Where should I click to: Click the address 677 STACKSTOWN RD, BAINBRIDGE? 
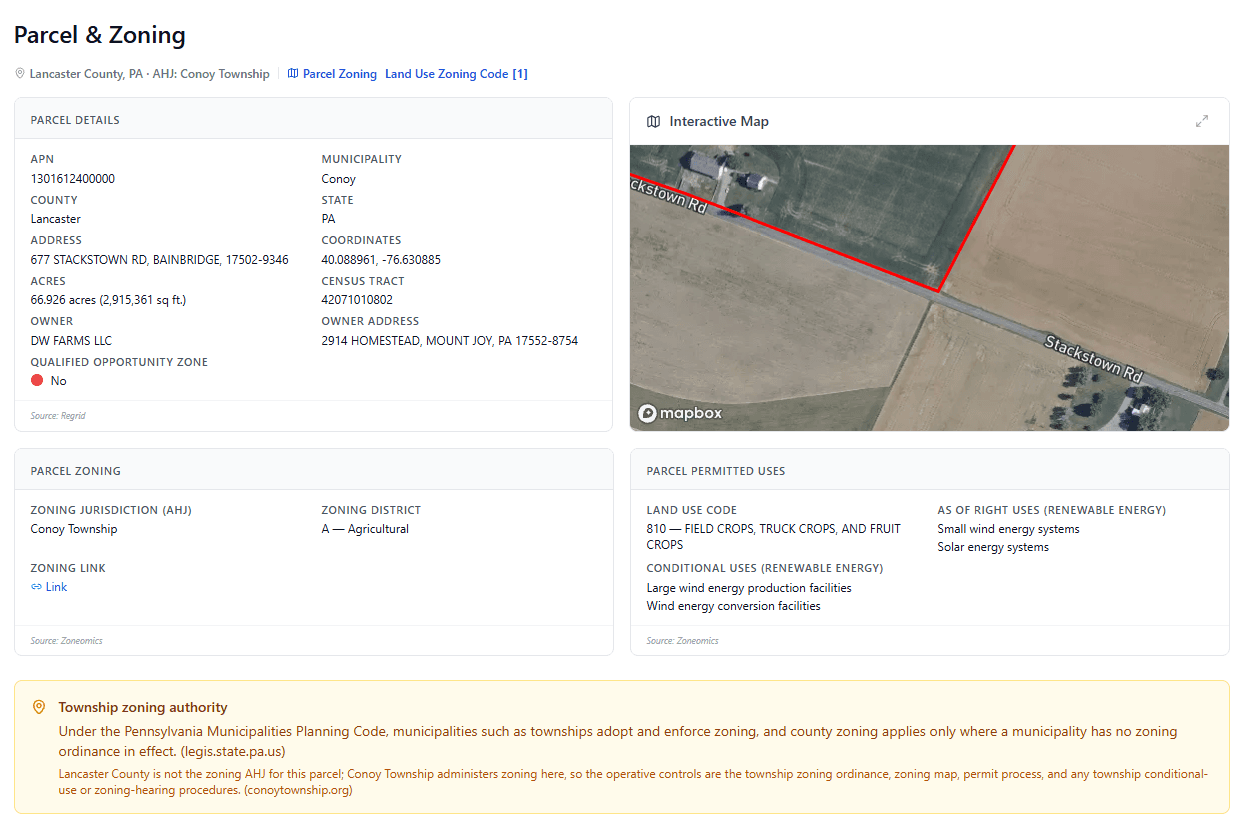coord(160,260)
